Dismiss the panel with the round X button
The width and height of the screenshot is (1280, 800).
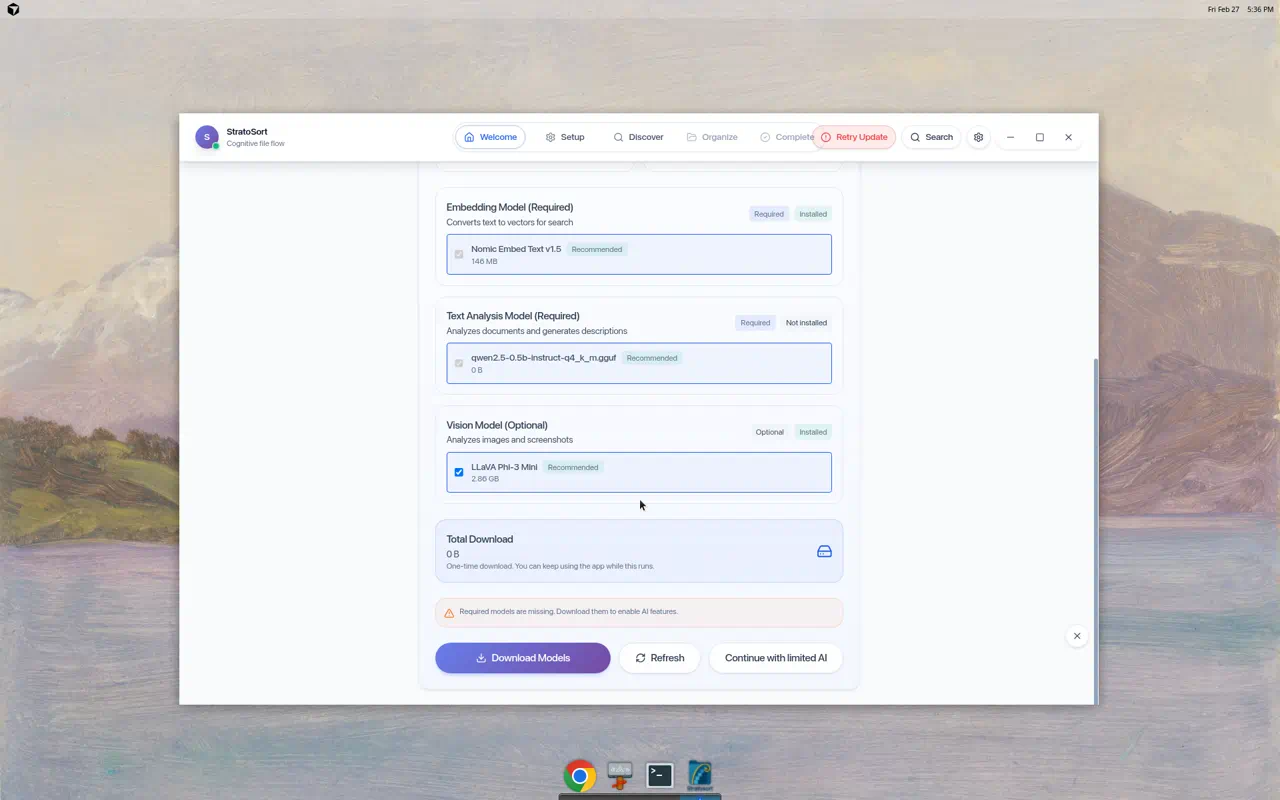(1077, 636)
